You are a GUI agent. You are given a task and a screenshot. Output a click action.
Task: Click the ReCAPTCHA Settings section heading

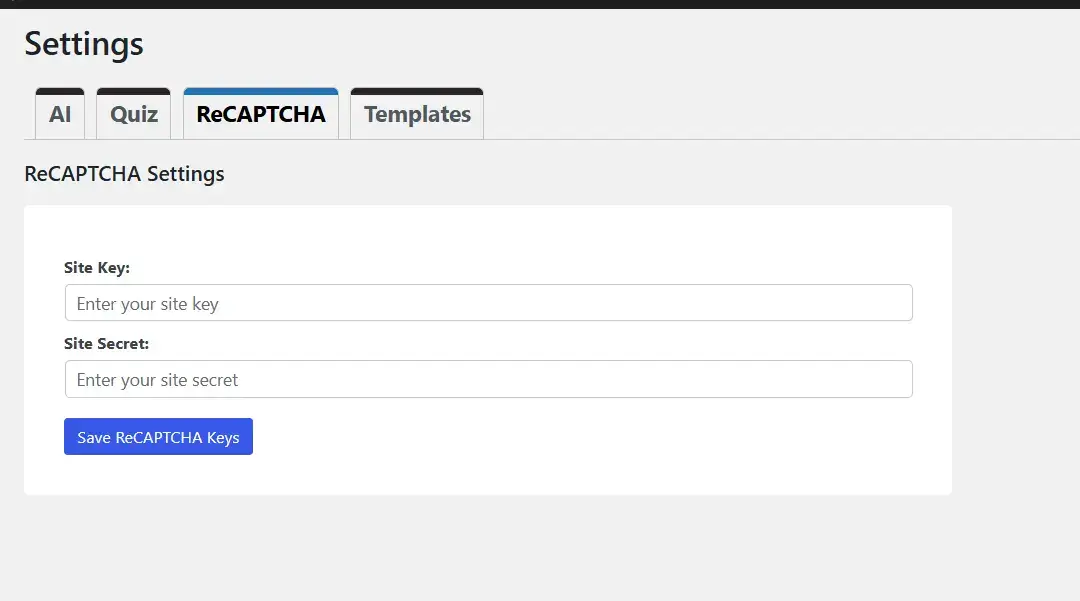coord(124,174)
